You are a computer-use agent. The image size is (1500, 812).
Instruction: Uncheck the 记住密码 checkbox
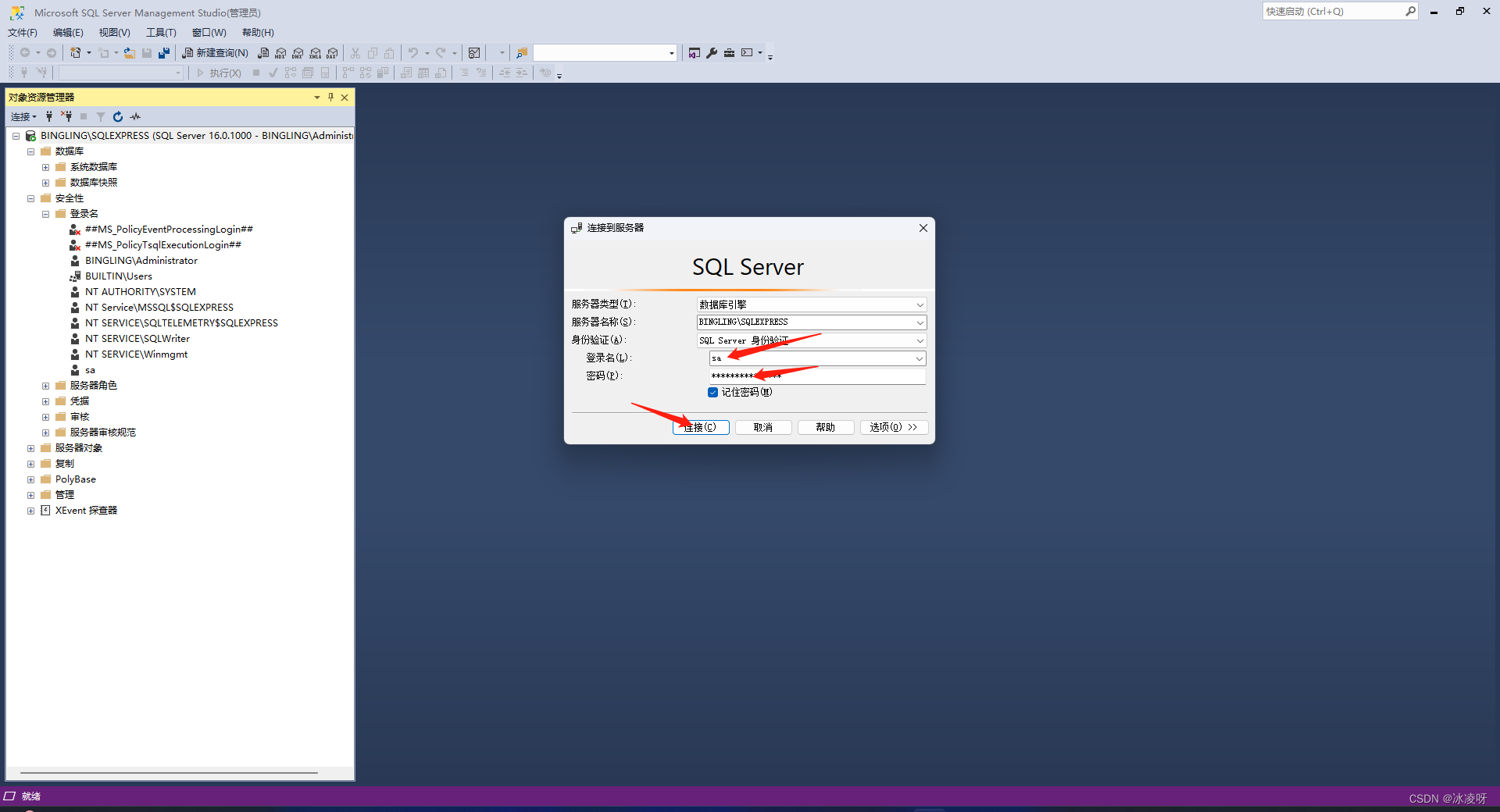712,392
